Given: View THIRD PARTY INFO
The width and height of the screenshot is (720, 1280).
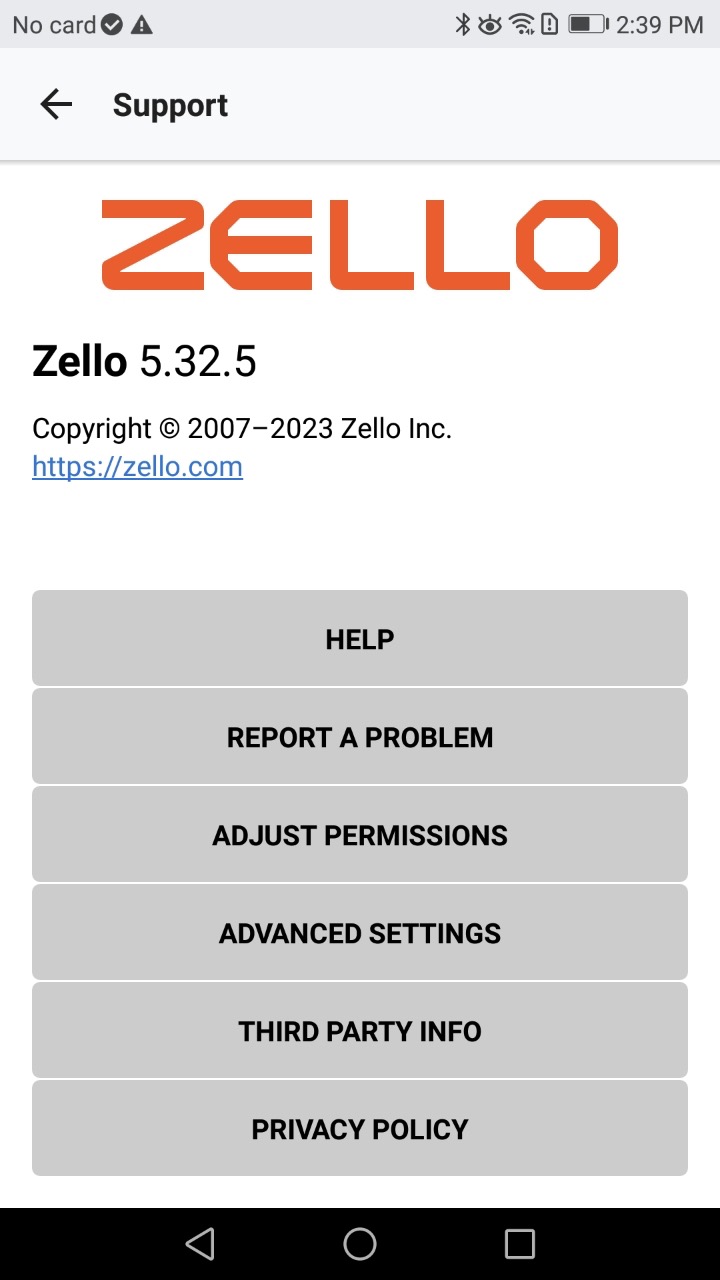Looking at the screenshot, I should tap(360, 1030).
